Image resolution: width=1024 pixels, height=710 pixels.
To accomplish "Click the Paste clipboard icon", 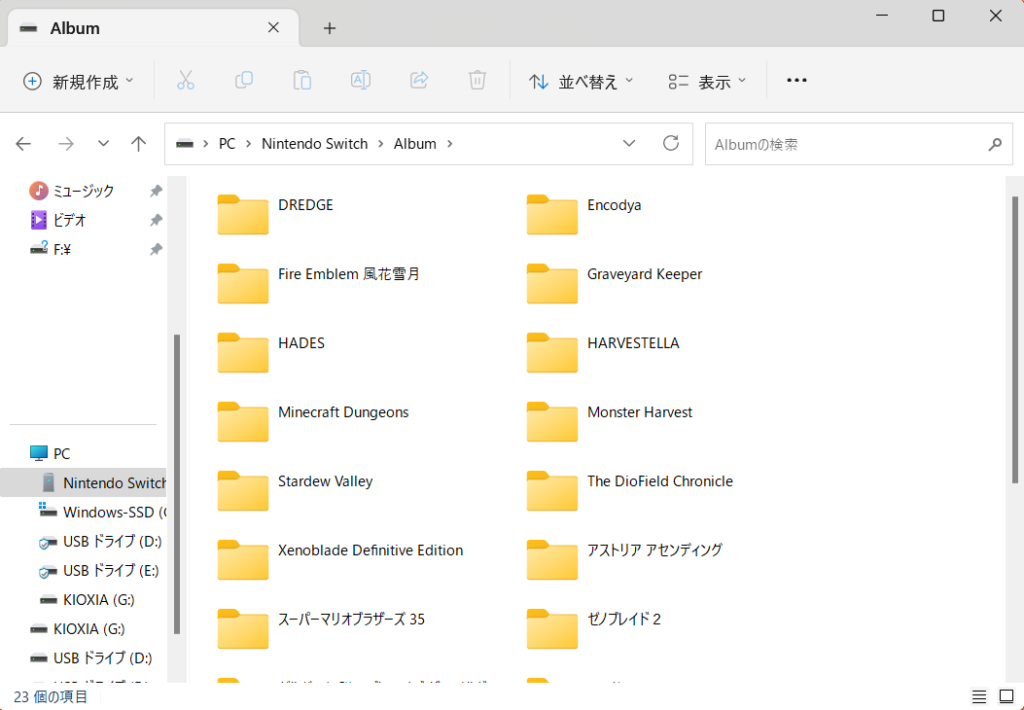I will [302, 81].
